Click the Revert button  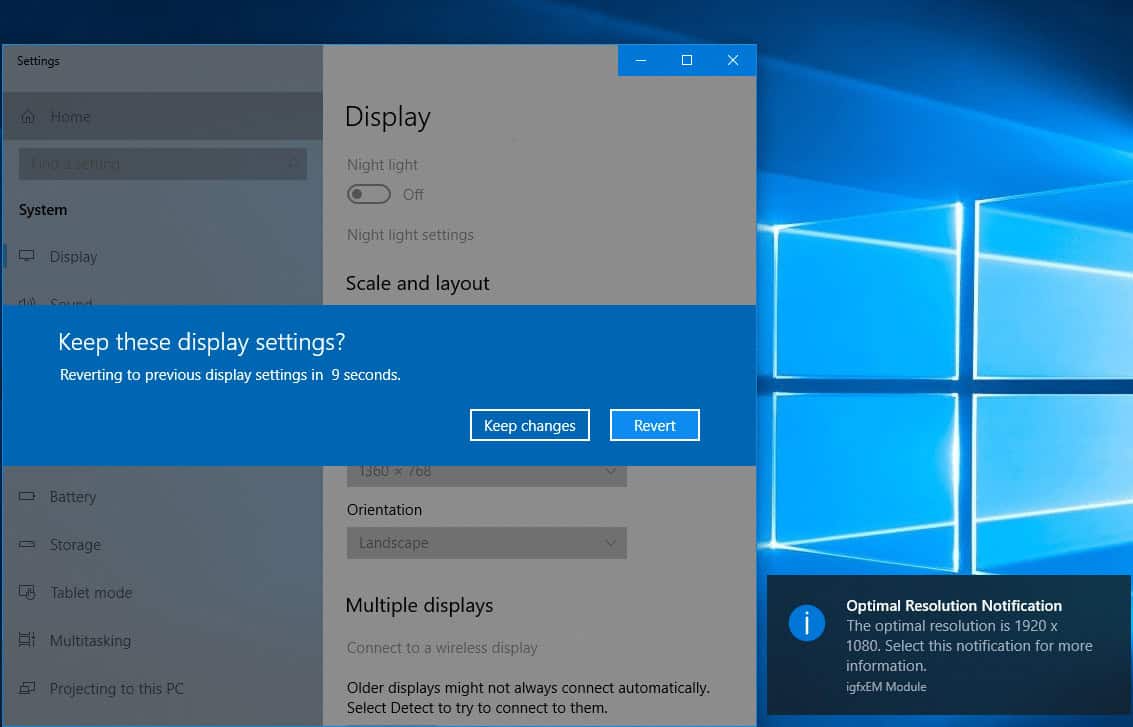(654, 425)
